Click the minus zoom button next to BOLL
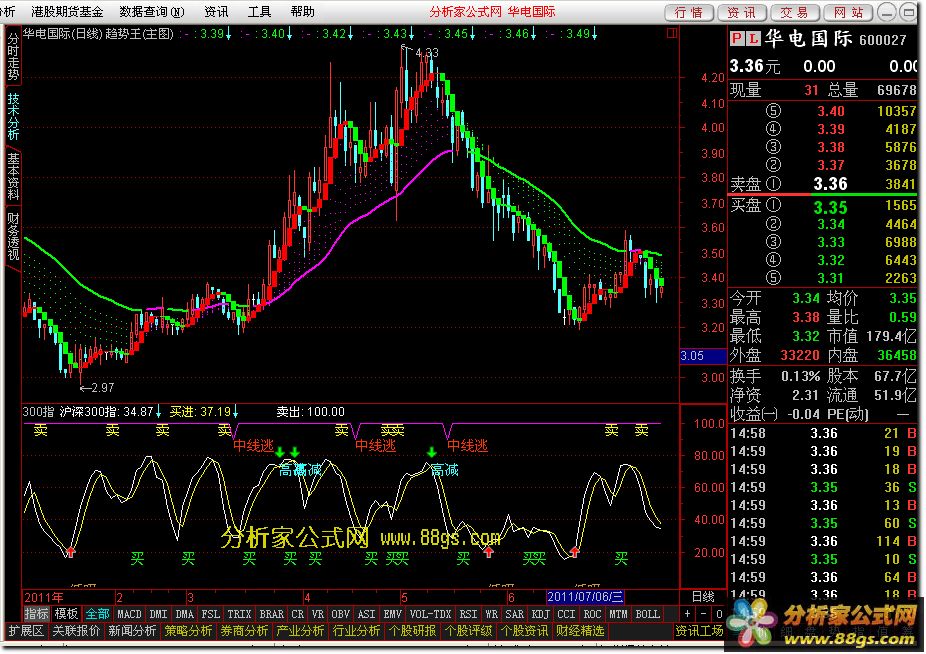Image resolution: width=926 pixels, height=654 pixels. pos(703,614)
